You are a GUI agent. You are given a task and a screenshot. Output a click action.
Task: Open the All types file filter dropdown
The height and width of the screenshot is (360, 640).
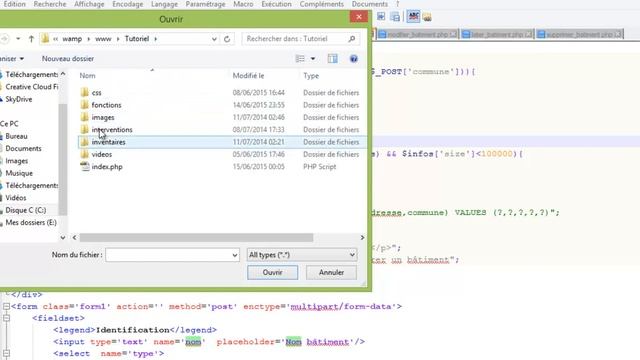pyautogui.click(x=302, y=255)
